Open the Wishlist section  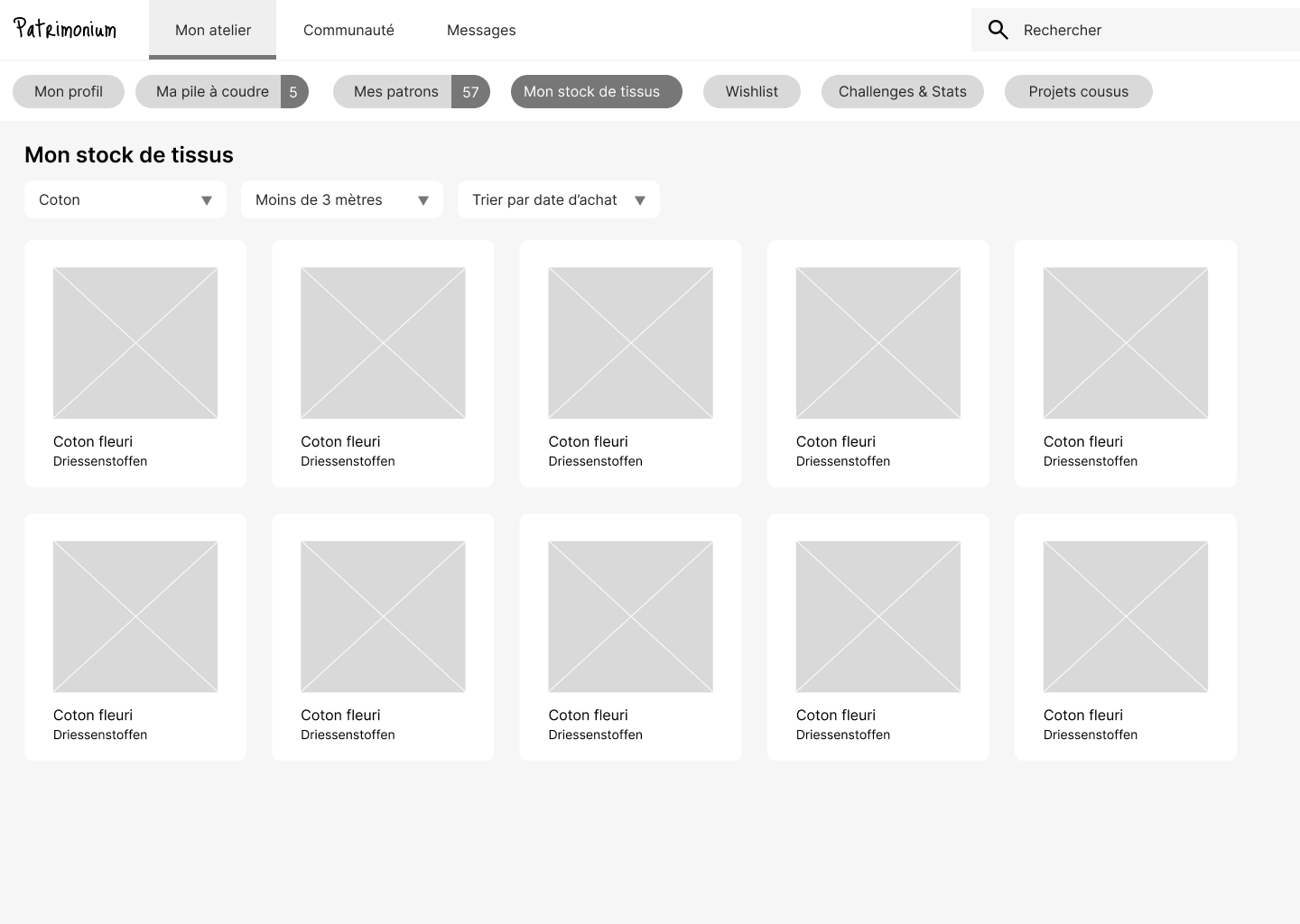751,92
